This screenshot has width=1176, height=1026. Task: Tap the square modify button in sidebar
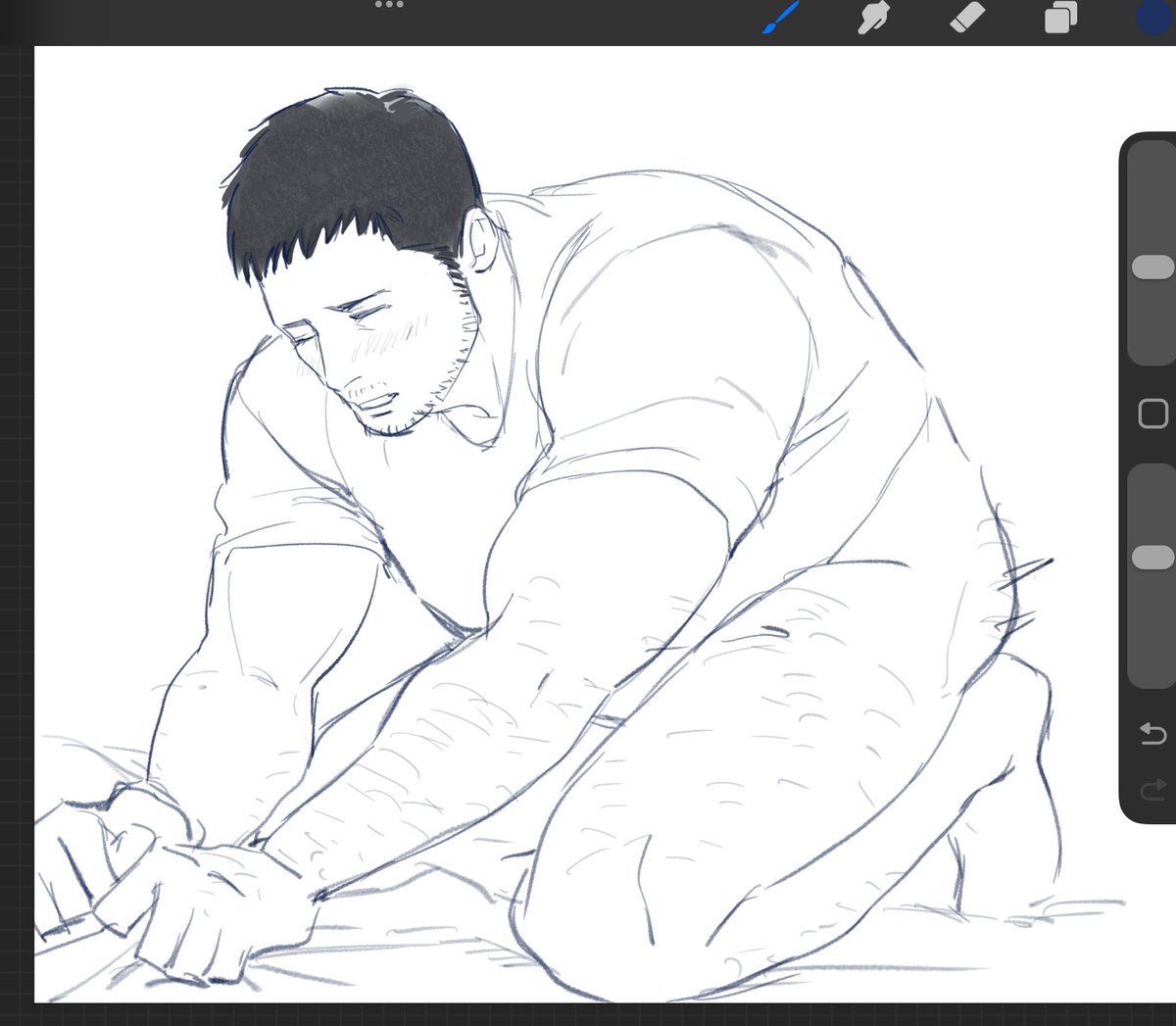(x=1153, y=414)
